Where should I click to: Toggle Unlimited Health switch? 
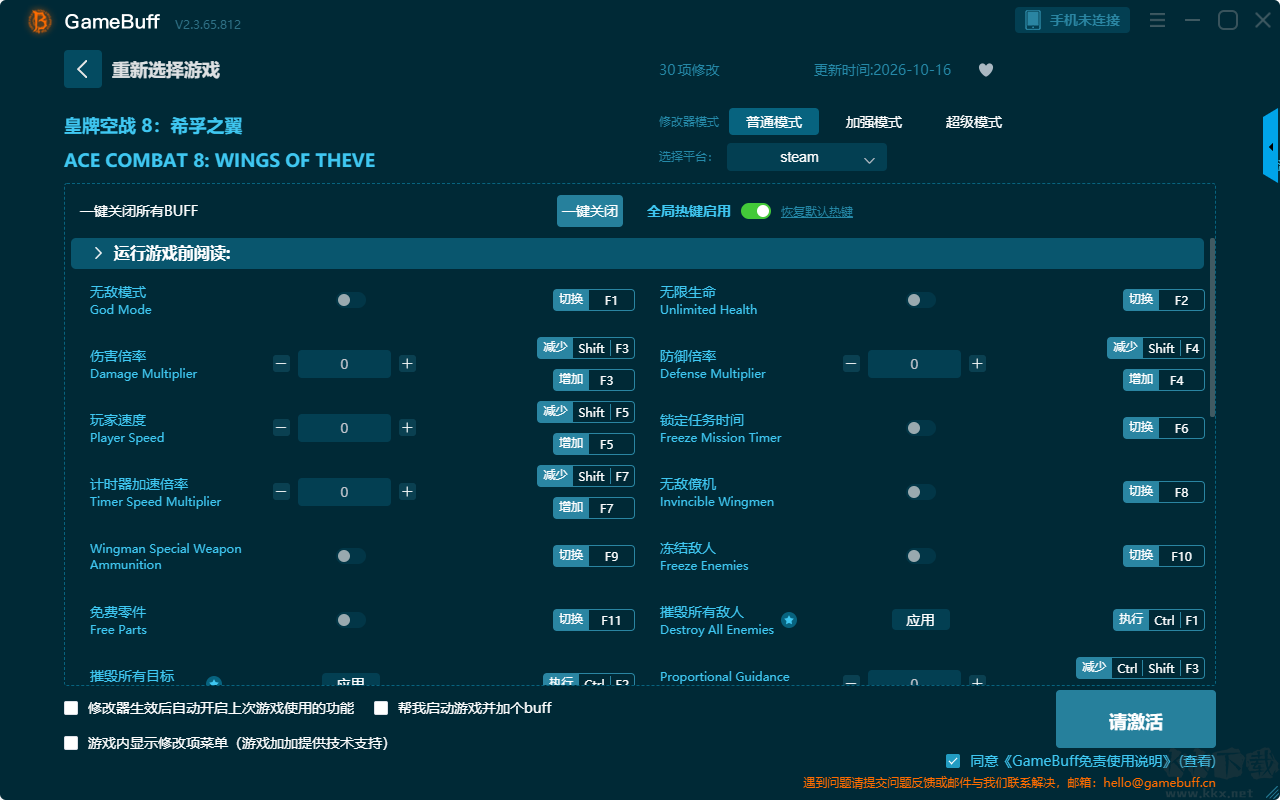click(x=921, y=300)
